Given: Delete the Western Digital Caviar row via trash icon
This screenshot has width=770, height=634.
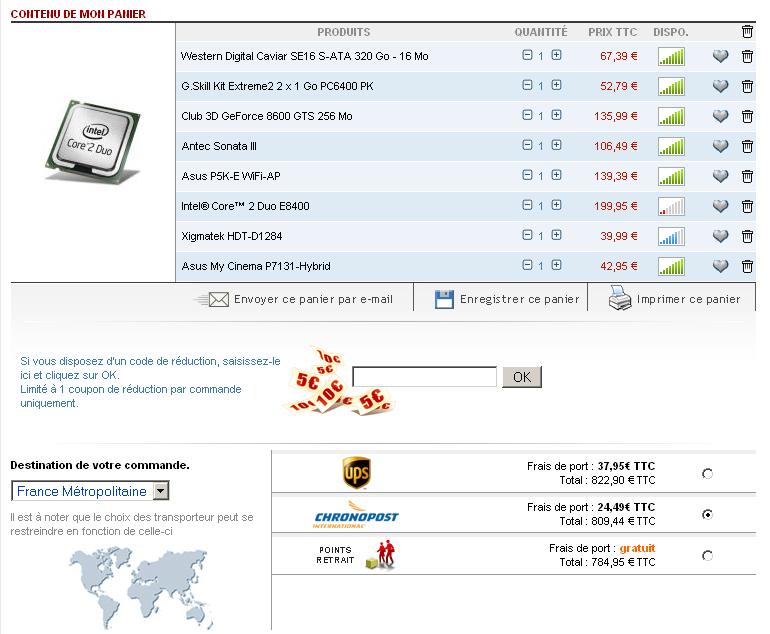Looking at the screenshot, I should pos(747,56).
